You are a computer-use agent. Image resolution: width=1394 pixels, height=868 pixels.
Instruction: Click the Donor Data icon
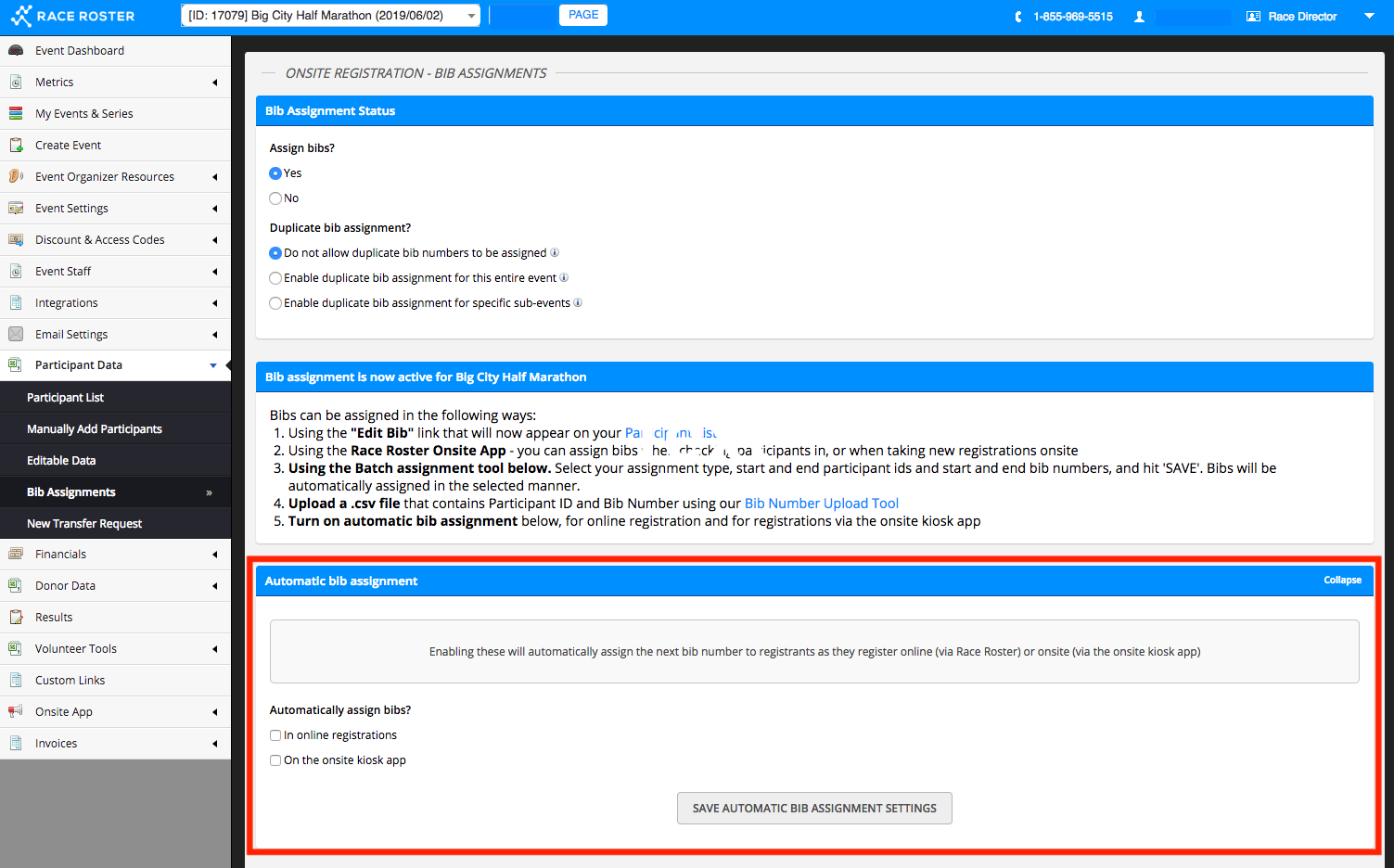(x=16, y=585)
